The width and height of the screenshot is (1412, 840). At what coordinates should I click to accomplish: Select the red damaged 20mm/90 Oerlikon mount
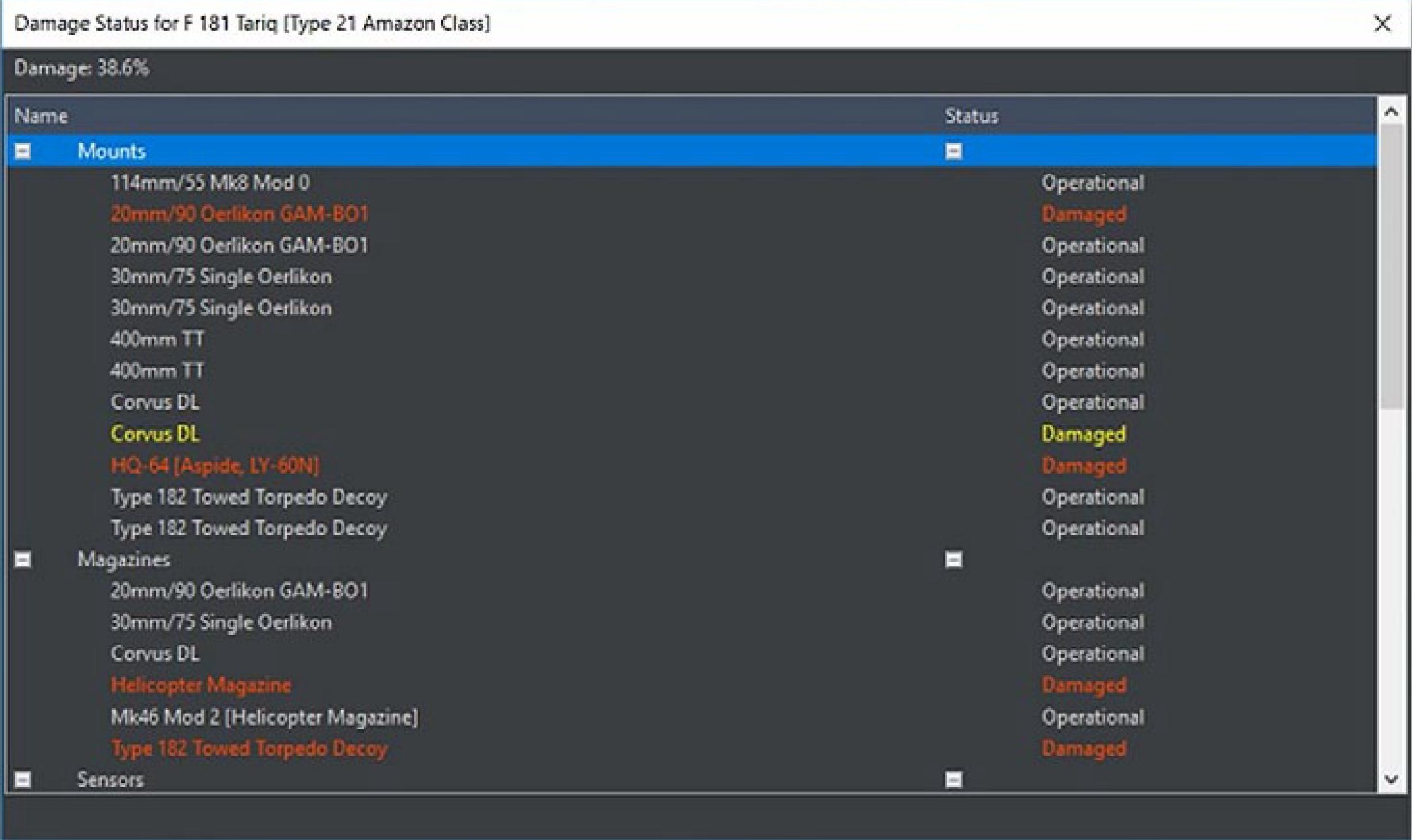(x=239, y=214)
